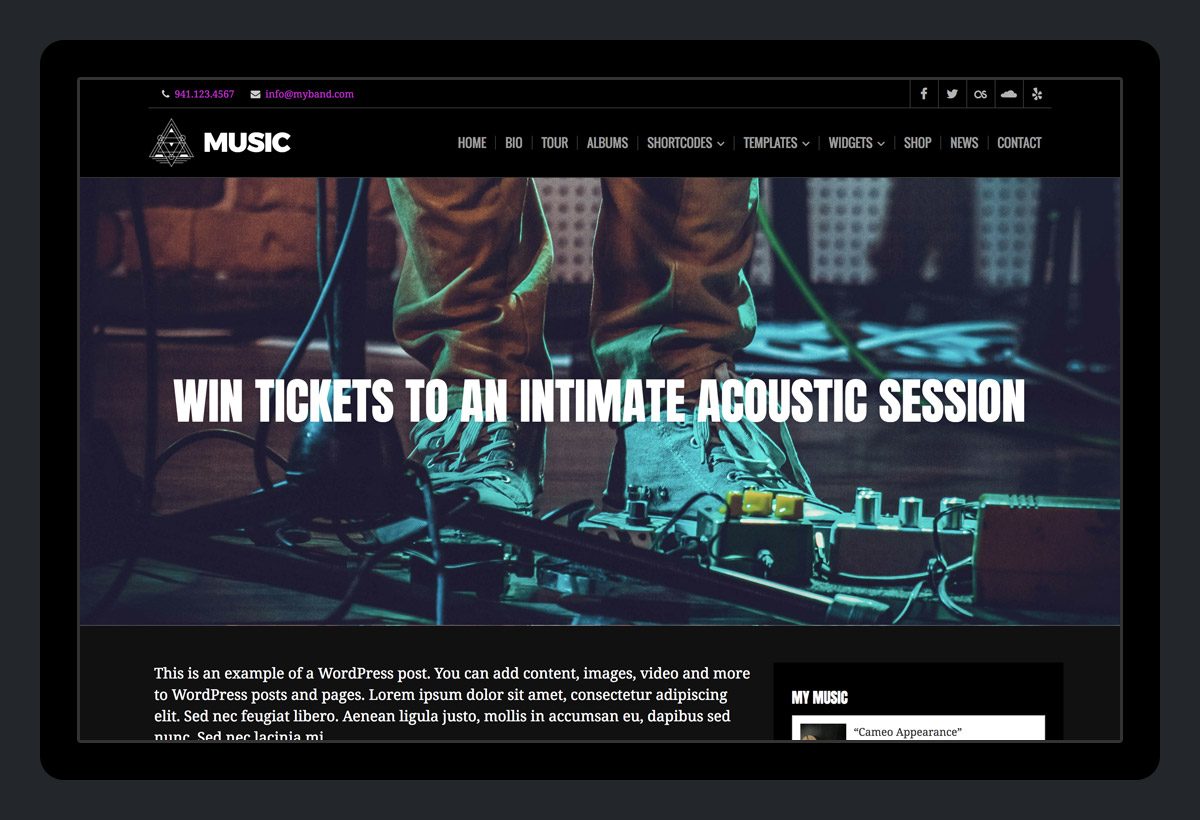The height and width of the screenshot is (820, 1200).
Task: Expand the Shortcodes dropdown menu
Action: pos(686,143)
